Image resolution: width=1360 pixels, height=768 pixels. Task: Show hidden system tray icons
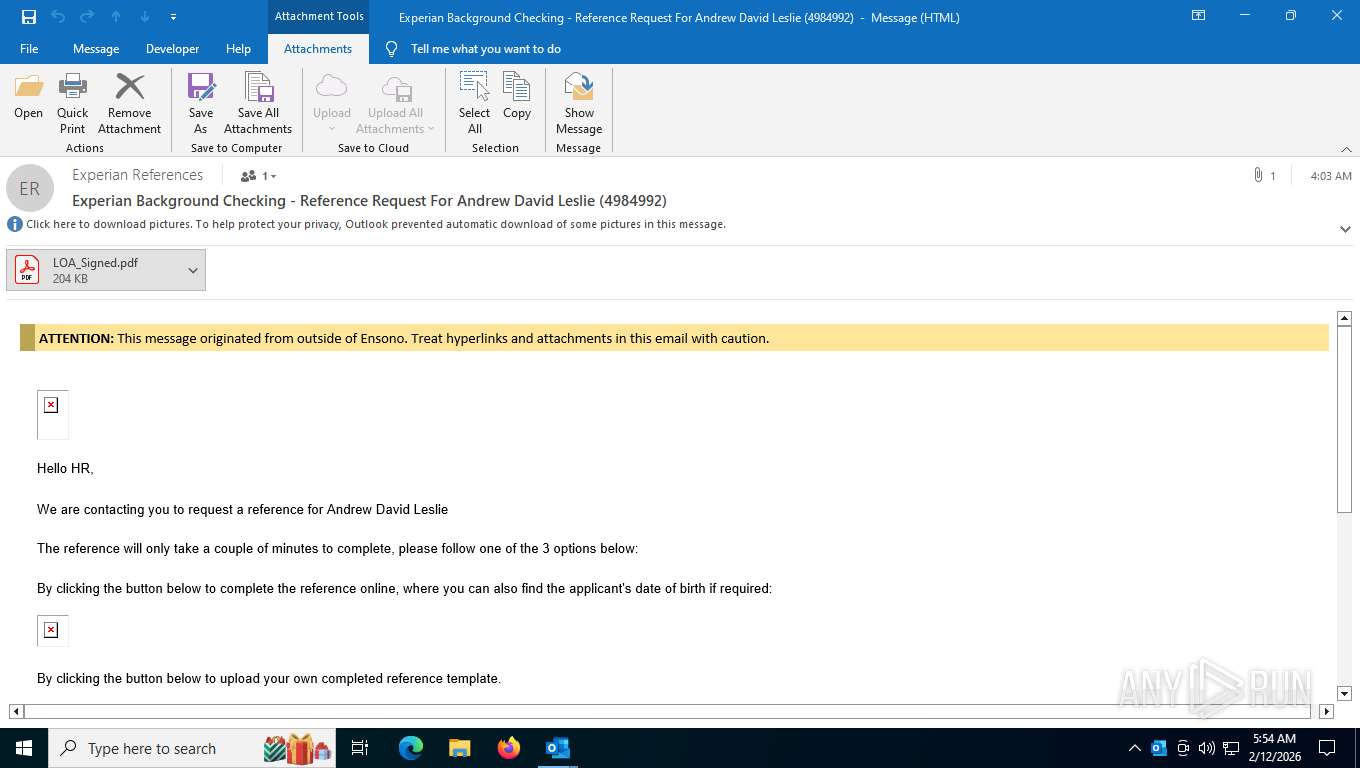coord(1134,748)
